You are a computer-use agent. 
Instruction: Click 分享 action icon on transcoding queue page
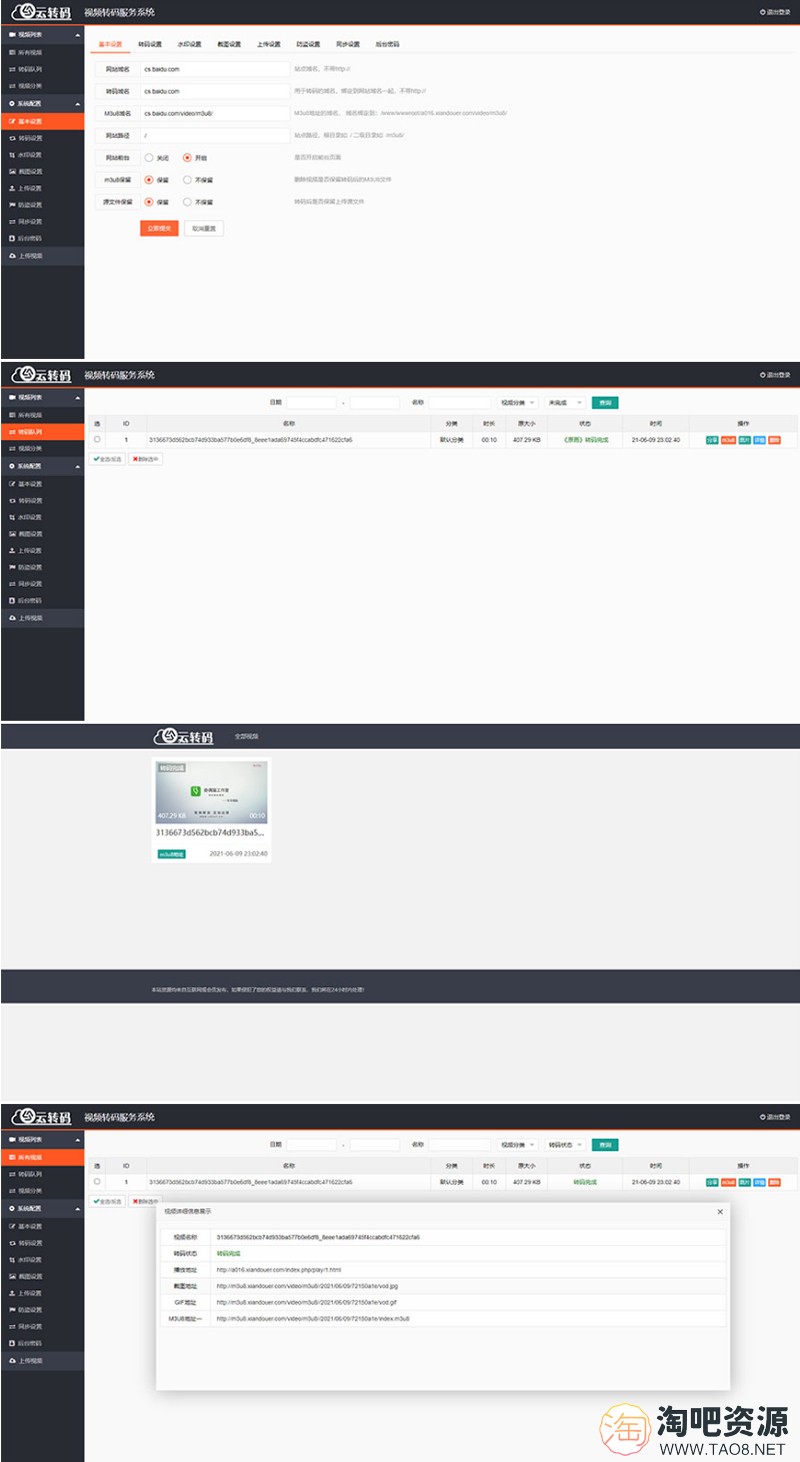click(712, 440)
